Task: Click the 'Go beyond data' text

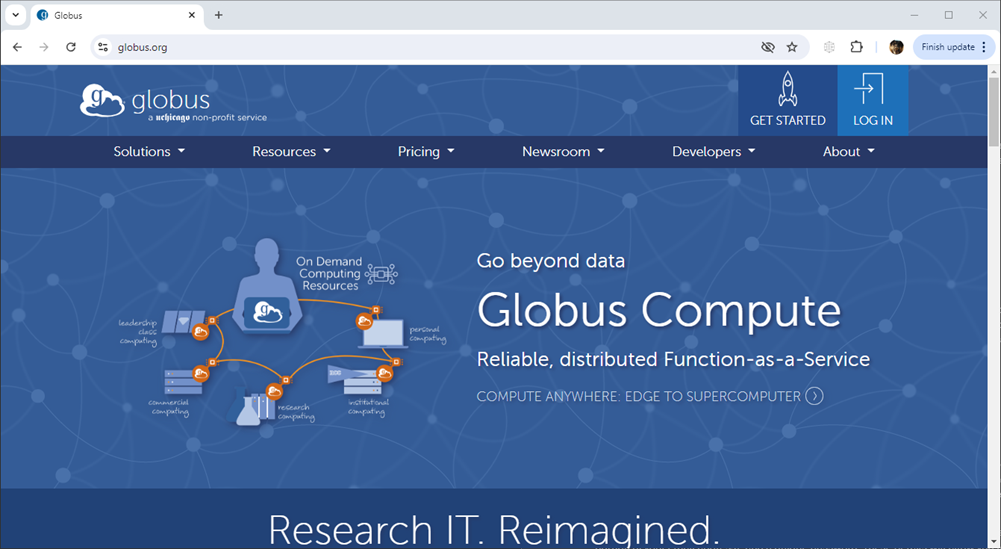Action: pos(551,261)
